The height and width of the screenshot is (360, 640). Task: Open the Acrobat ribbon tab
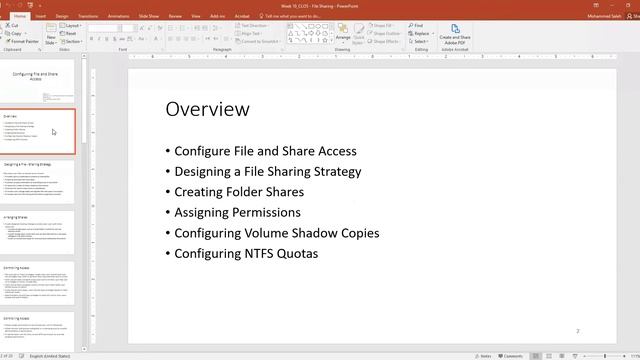click(x=242, y=16)
